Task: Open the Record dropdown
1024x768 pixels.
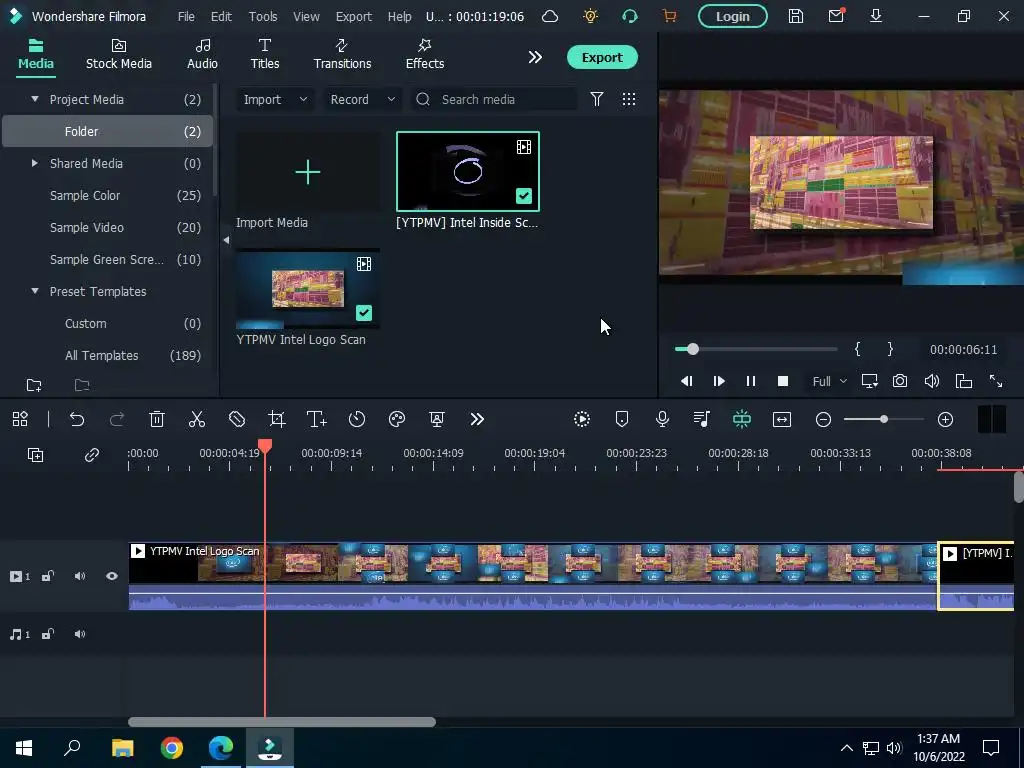Action: click(x=362, y=99)
